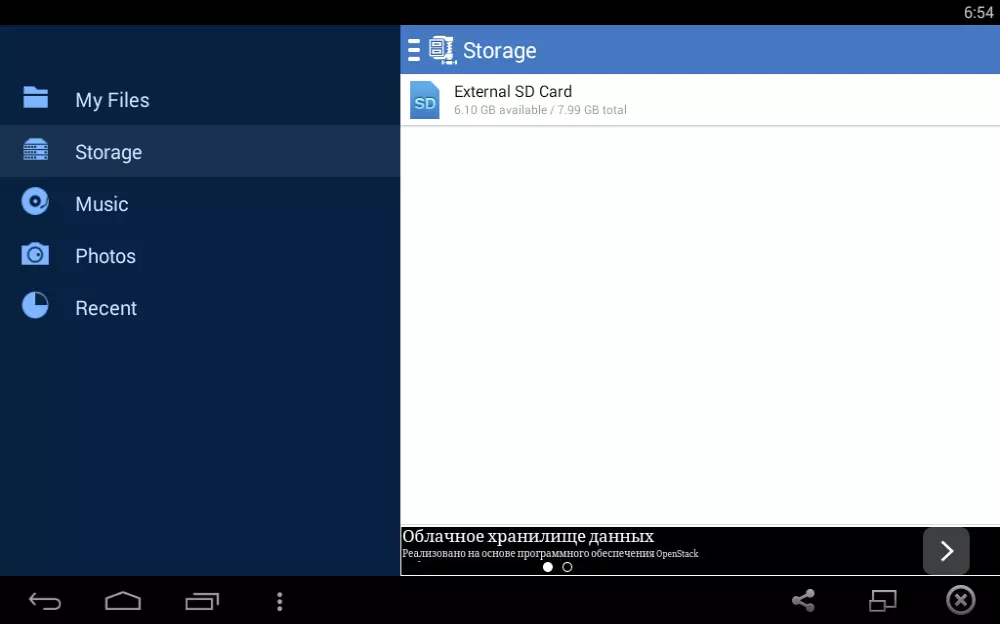
Task: Click the Music disc icon
Action: [x=36, y=202]
